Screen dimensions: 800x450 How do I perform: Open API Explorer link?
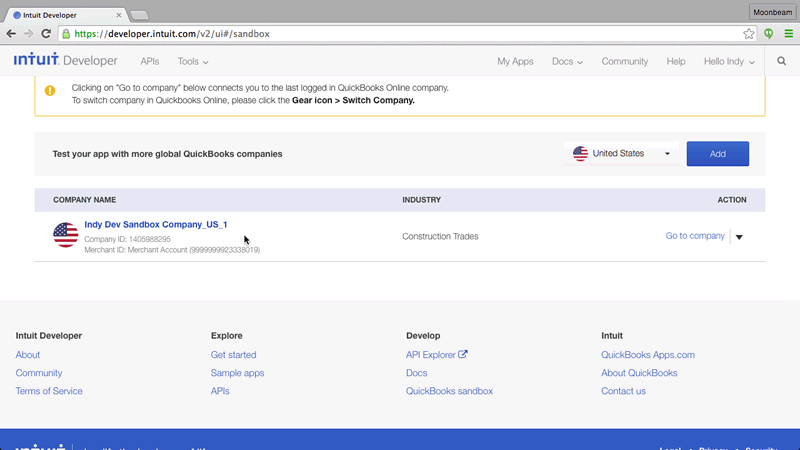[x=431, y=355]
